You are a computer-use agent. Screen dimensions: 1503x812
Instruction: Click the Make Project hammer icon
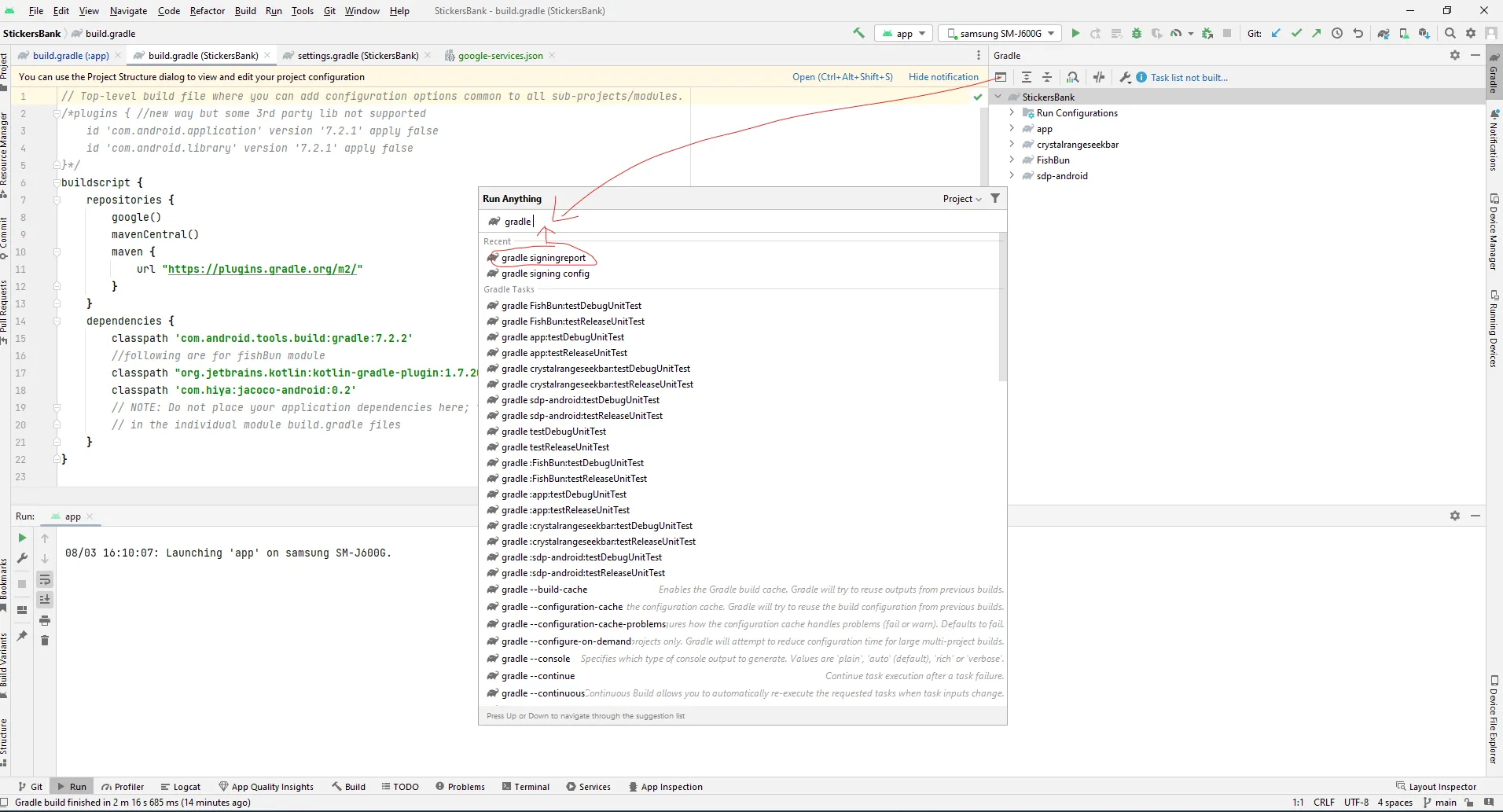(x=858, y=33)
